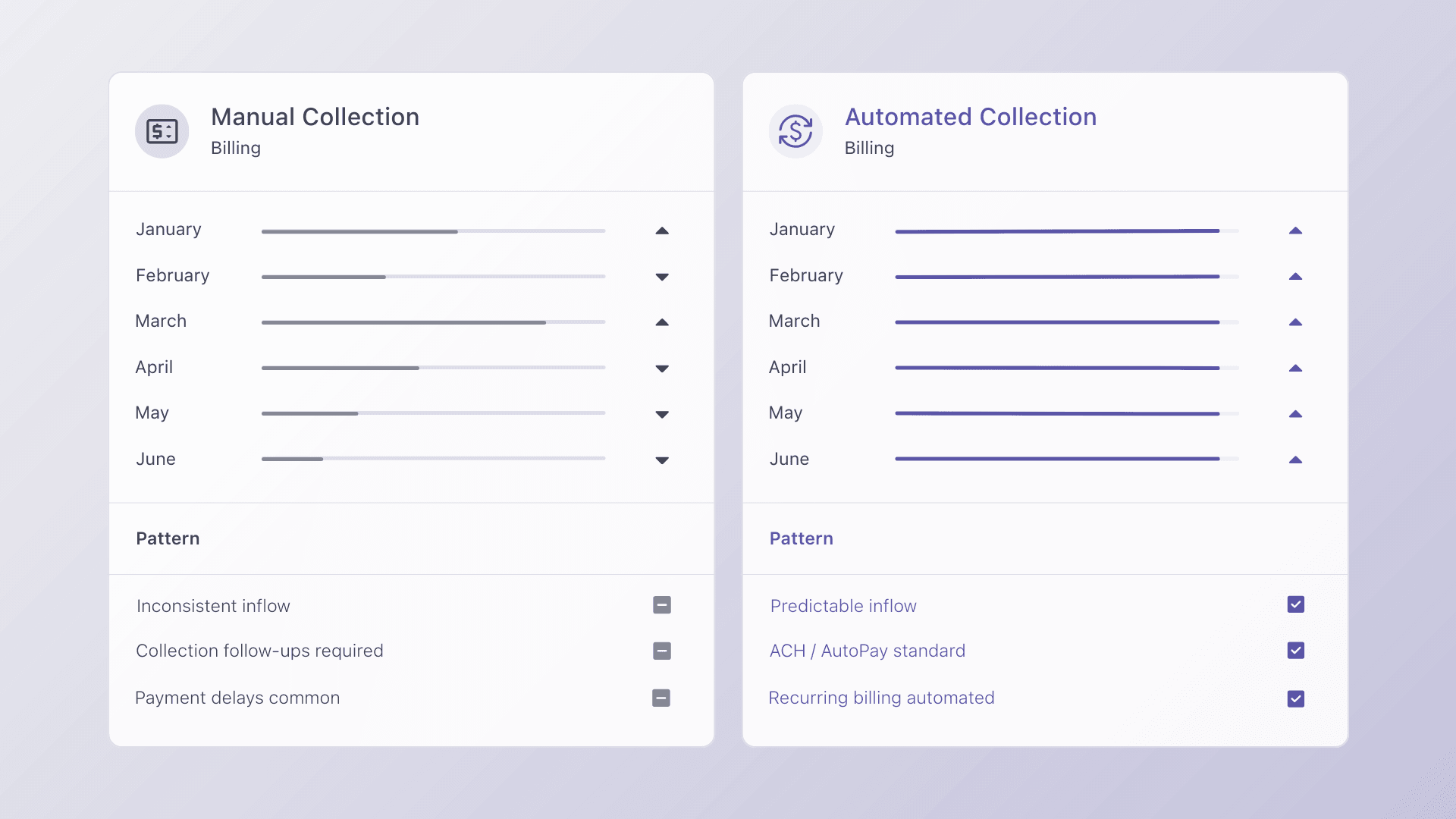
Task: Click up arrow next to Automated January
Action: coord(1295,231)
